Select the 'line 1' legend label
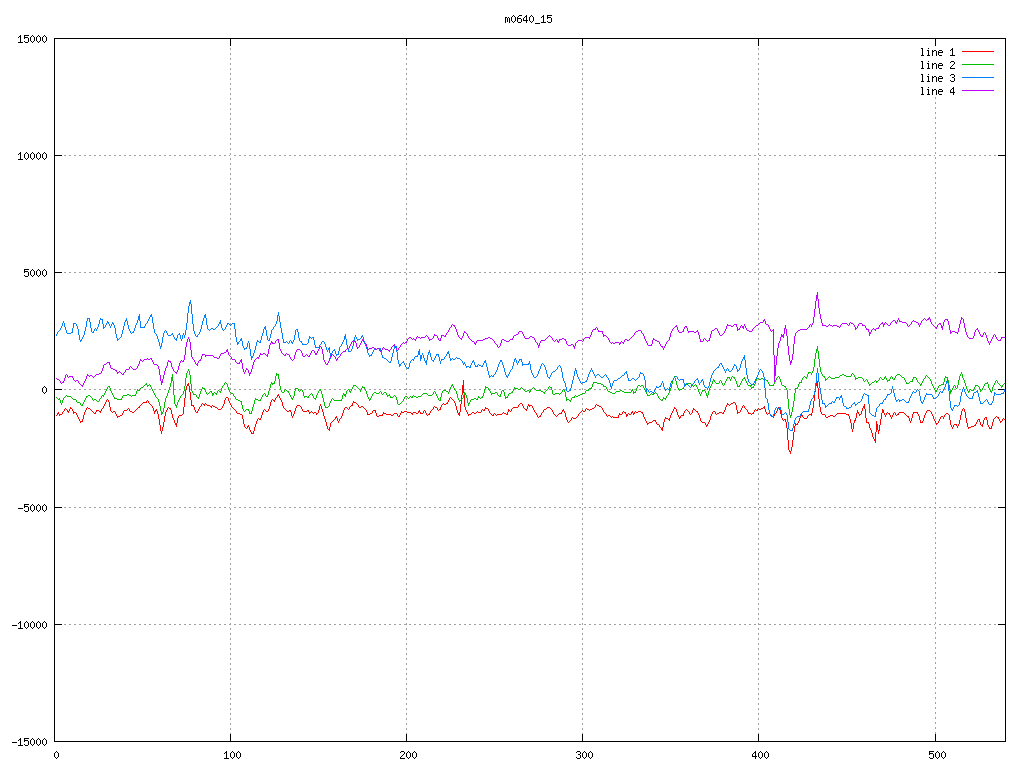Screen dimensions: 1024x768 937,52
